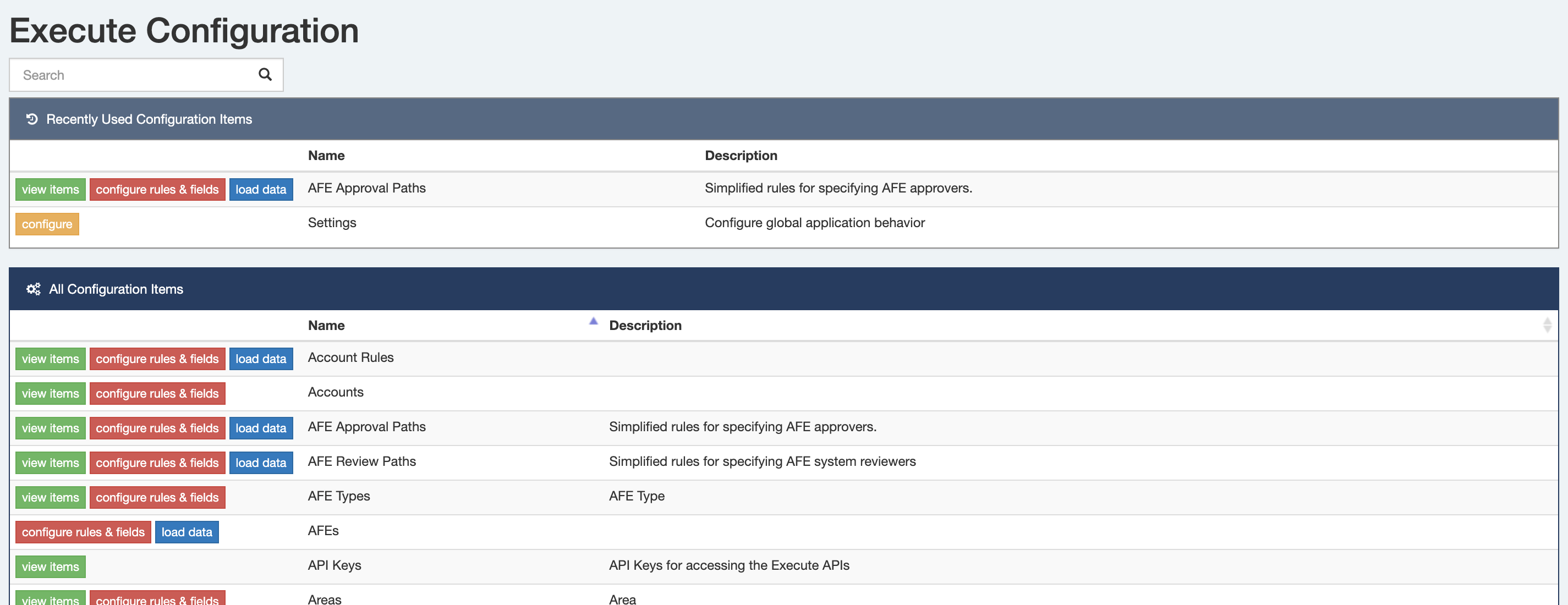This screenshot has width=1568, height=605.
Task: Load data for AFEs
Action: point(187,532)
